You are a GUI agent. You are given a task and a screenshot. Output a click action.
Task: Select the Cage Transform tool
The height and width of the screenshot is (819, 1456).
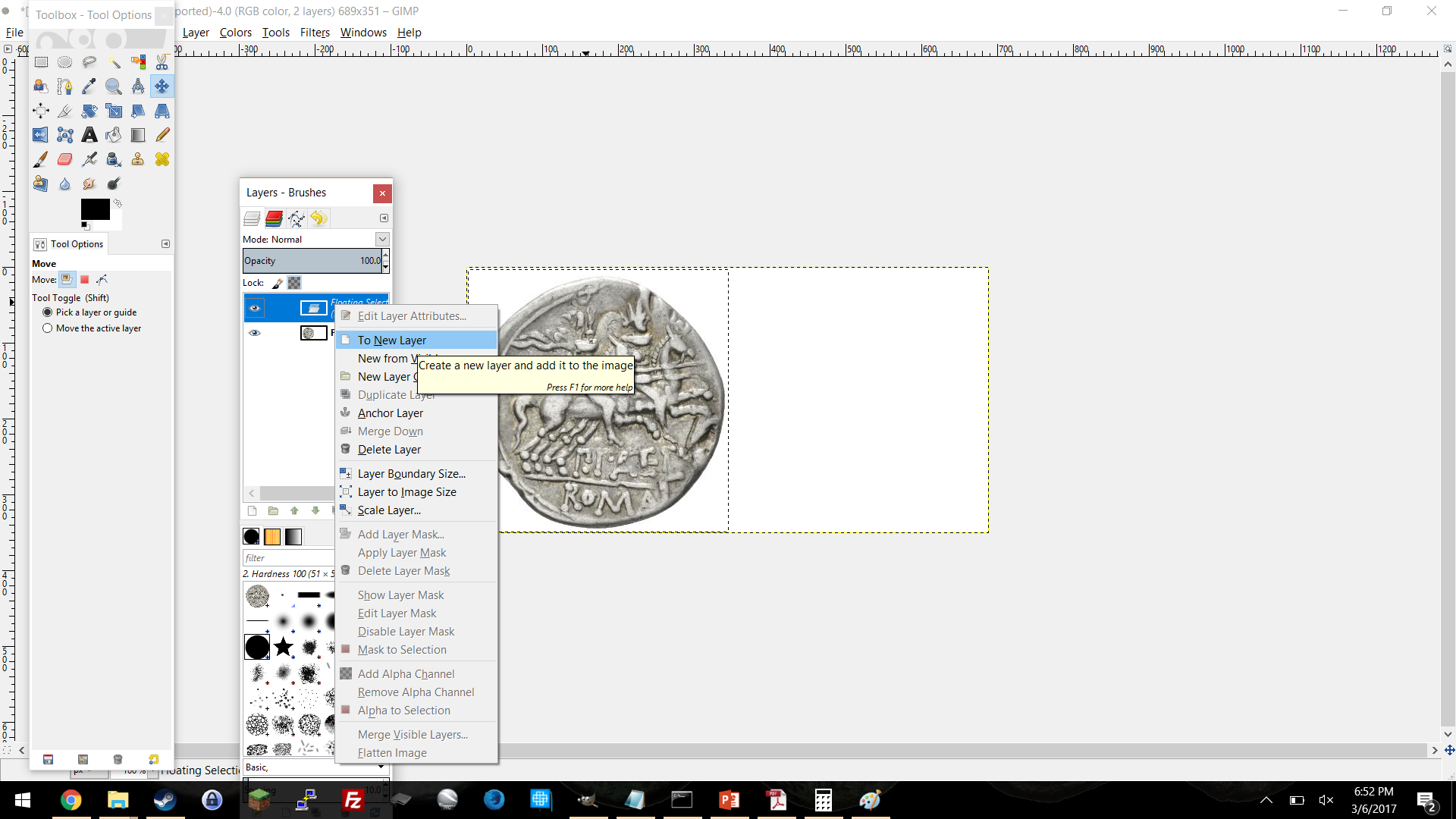click(x=65, y=135)
